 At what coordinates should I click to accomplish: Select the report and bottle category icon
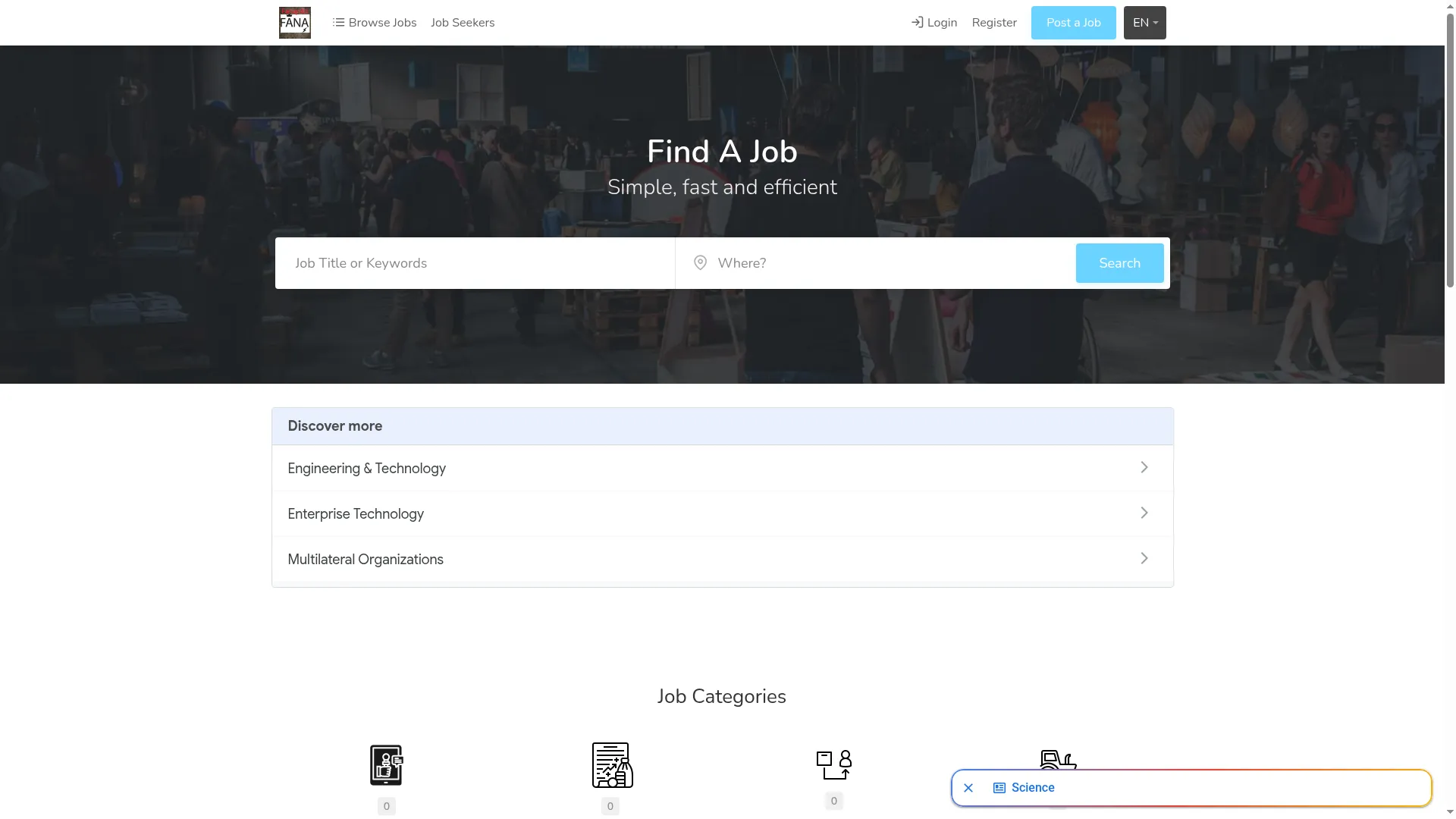613,764
